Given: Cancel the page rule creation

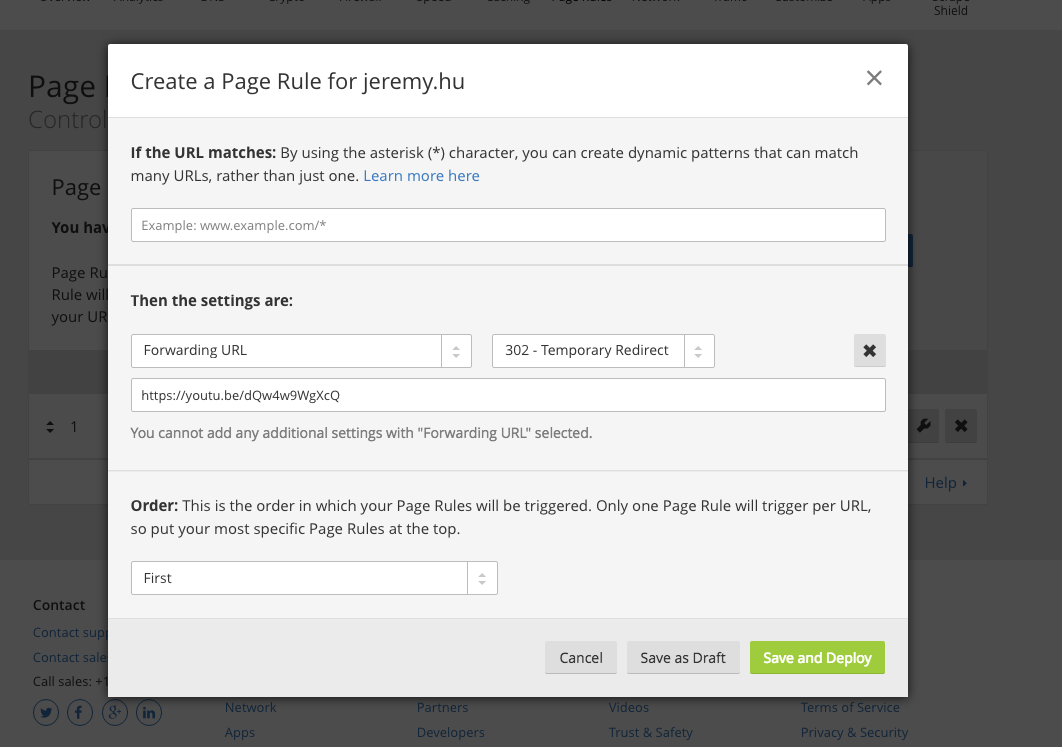Looking at the screenshot, I should tap(580, 658).
